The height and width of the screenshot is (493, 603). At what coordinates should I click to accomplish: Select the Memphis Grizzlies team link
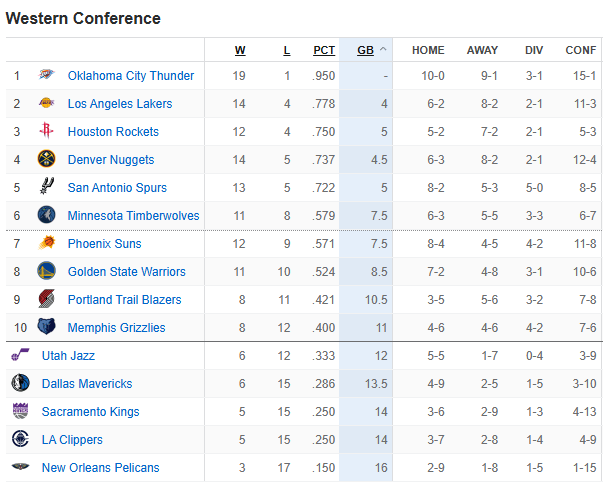point(116,328)
